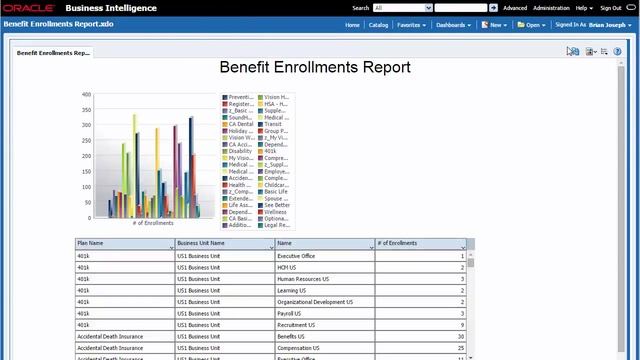Screen dimensions: 640x360
Task: Click the See Better legend swatch
Action: tap(260, 205)
